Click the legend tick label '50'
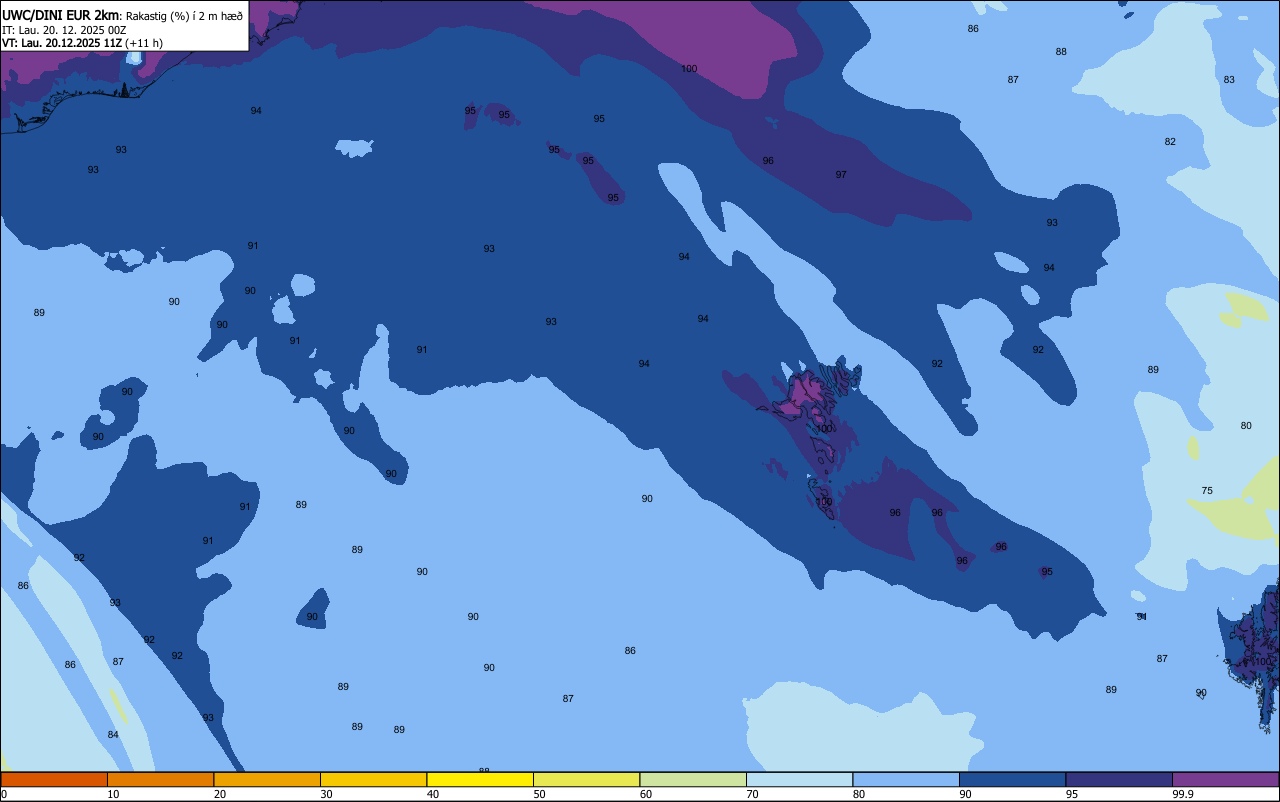Screen dimensions: 1280x802 tap(539, 794)
